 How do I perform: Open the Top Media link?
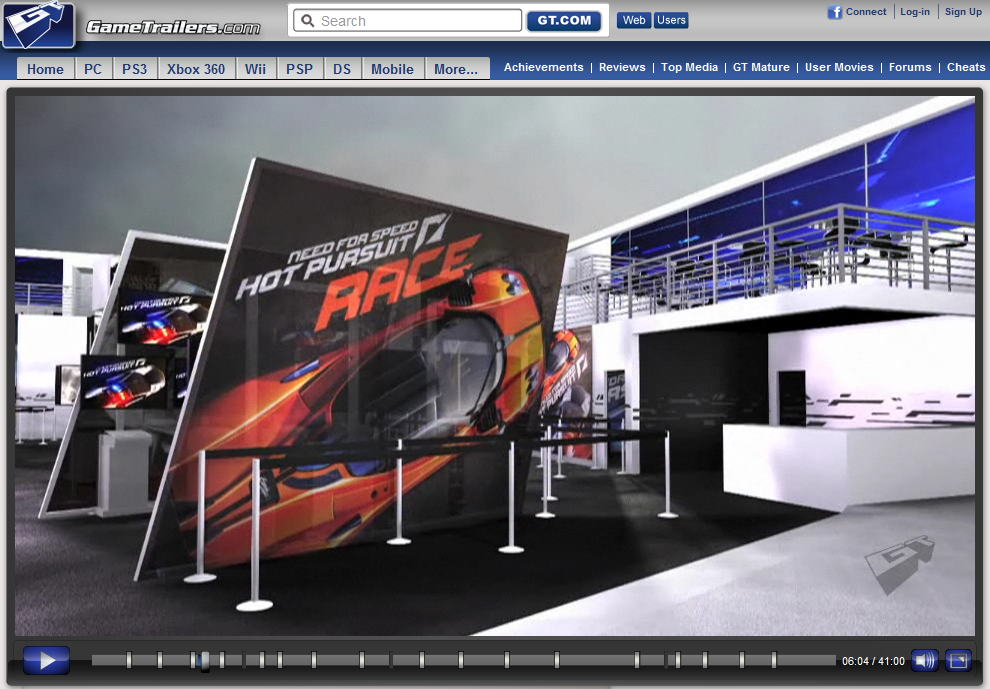pyautogui.click(x=689, y=67)
